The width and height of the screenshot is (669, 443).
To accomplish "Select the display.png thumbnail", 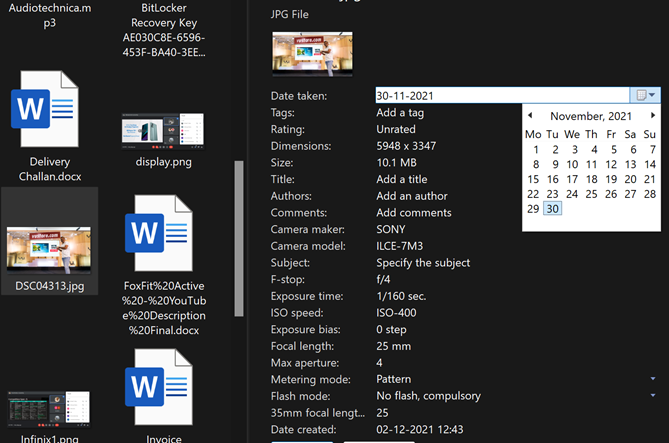I will click(x=163, y=131).
